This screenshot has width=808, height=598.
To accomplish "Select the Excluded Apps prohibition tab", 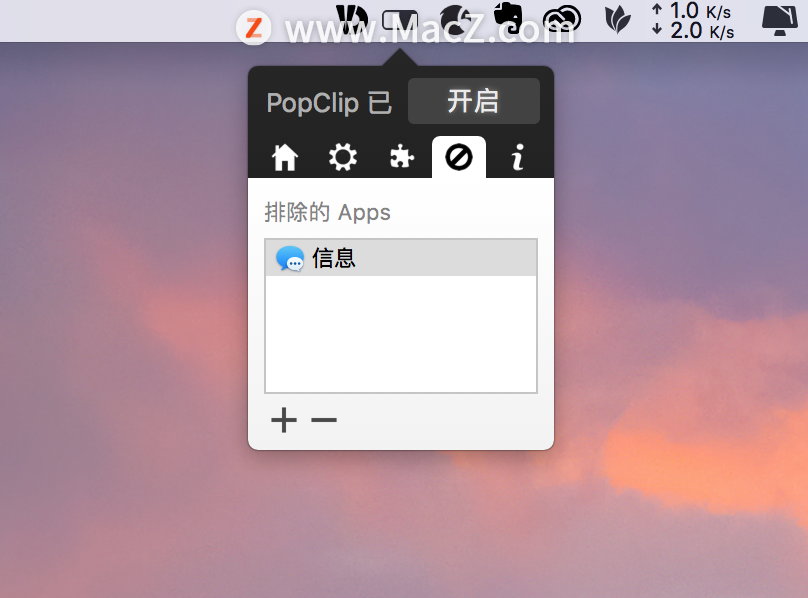I will click(459, 157).
